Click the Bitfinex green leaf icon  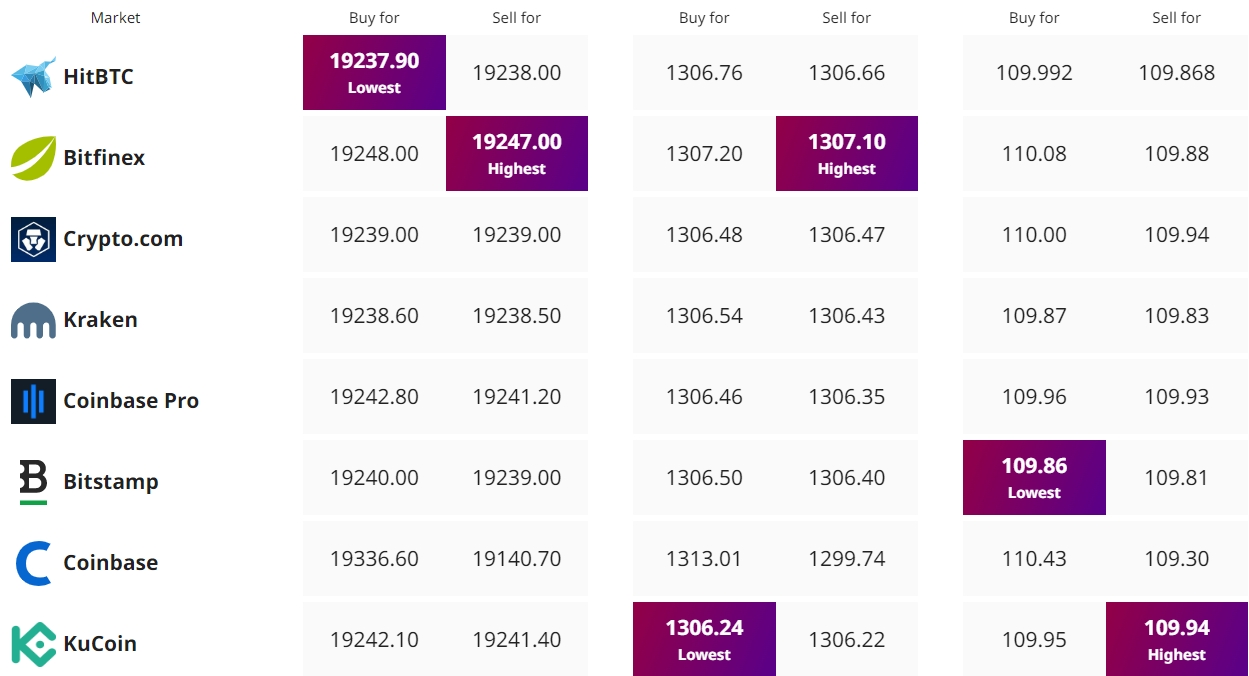(x=33, y=158)
